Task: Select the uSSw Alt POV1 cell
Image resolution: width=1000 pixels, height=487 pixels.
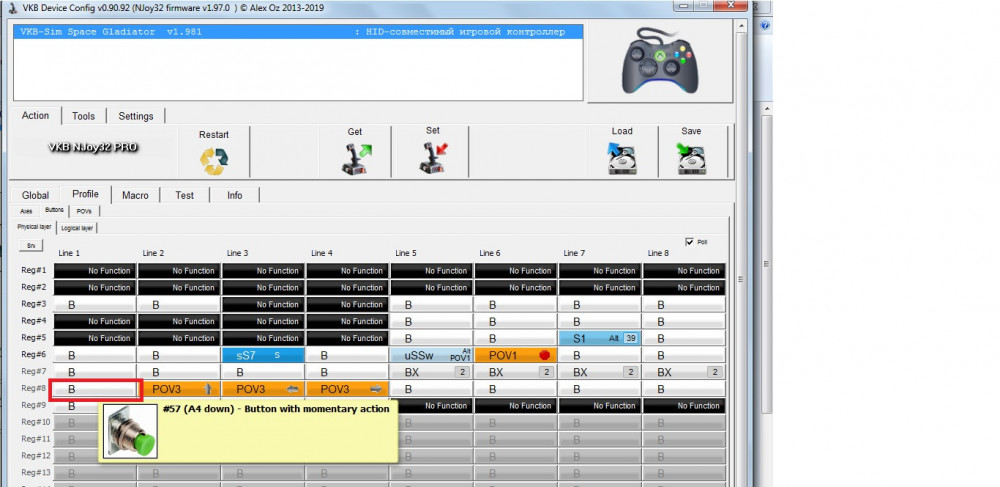Action: [432, 355]
